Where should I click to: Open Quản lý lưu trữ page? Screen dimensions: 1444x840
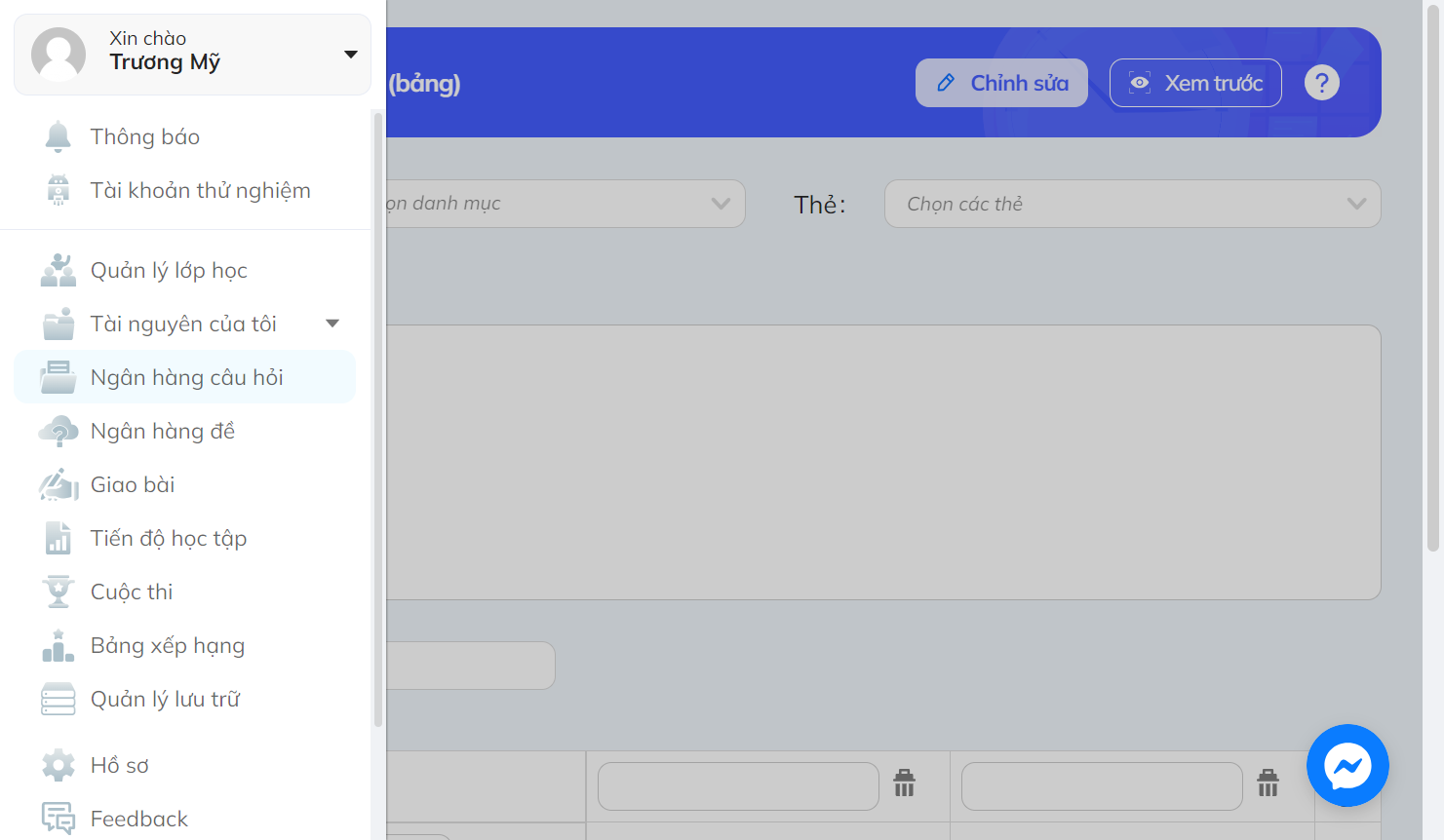coord(185,699)
